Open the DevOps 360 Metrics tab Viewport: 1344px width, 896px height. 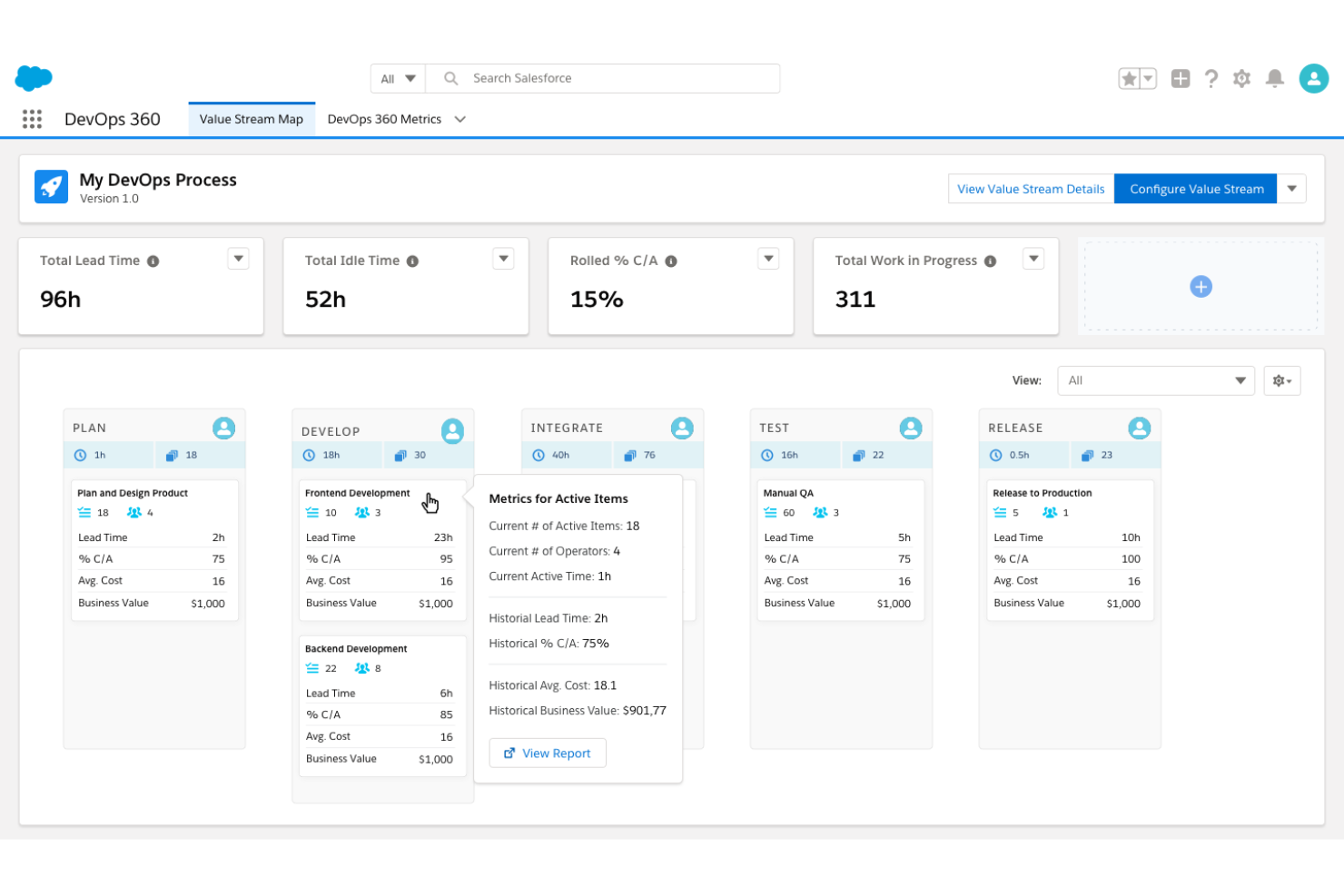[385, 119]
